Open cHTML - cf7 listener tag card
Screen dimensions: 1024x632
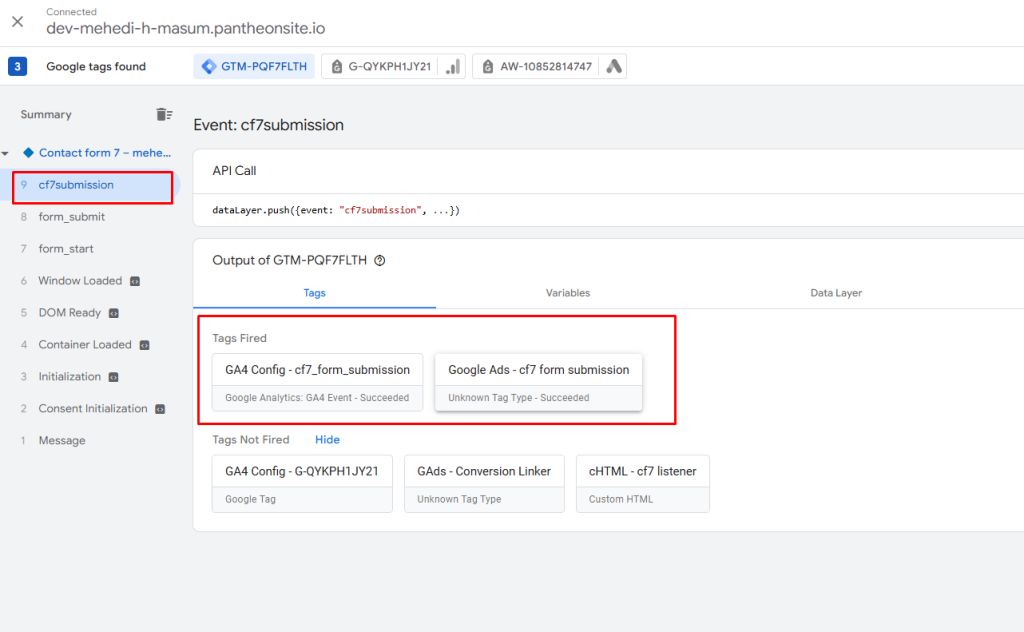[x=643, y=484]
